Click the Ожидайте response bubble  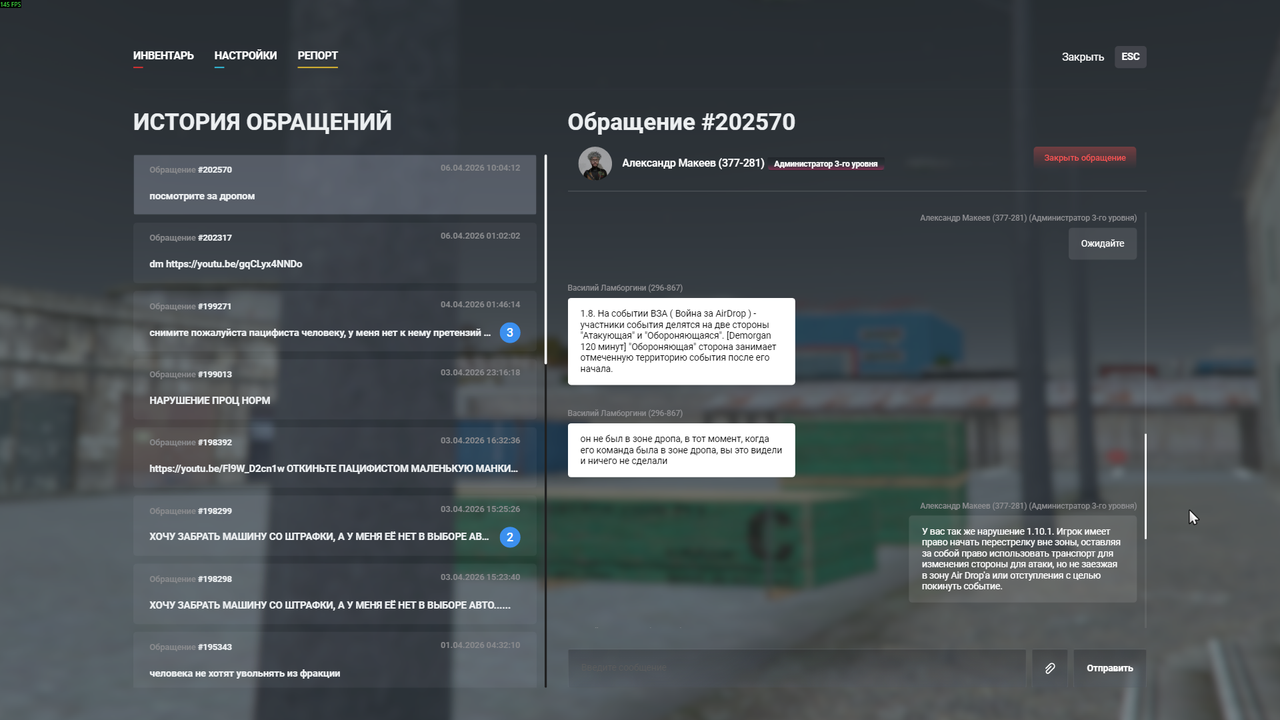(x=1101, y=243)
